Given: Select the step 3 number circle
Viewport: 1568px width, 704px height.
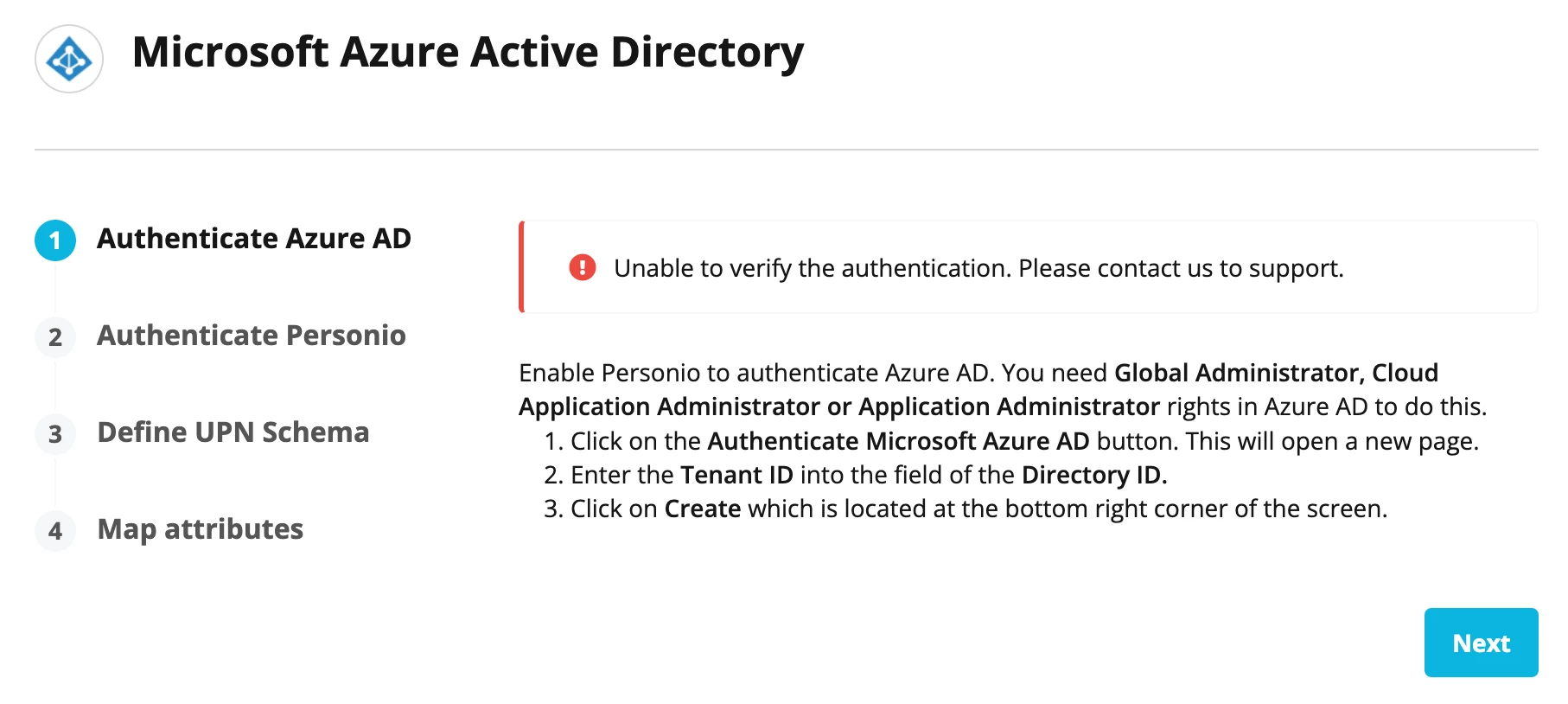Looking at the screenshot, I should pyautogui.click(x=55, y=433).
